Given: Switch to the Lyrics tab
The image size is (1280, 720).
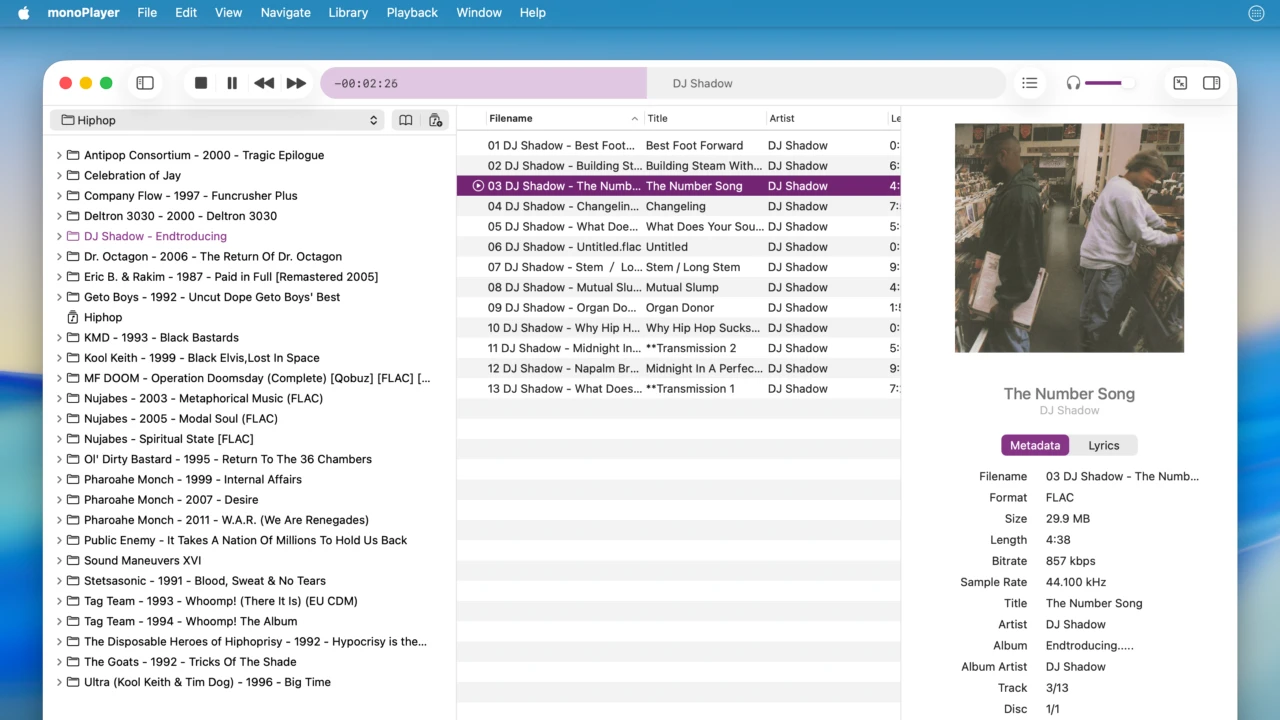Looking at the screenshot, I should click(1103, 446).
